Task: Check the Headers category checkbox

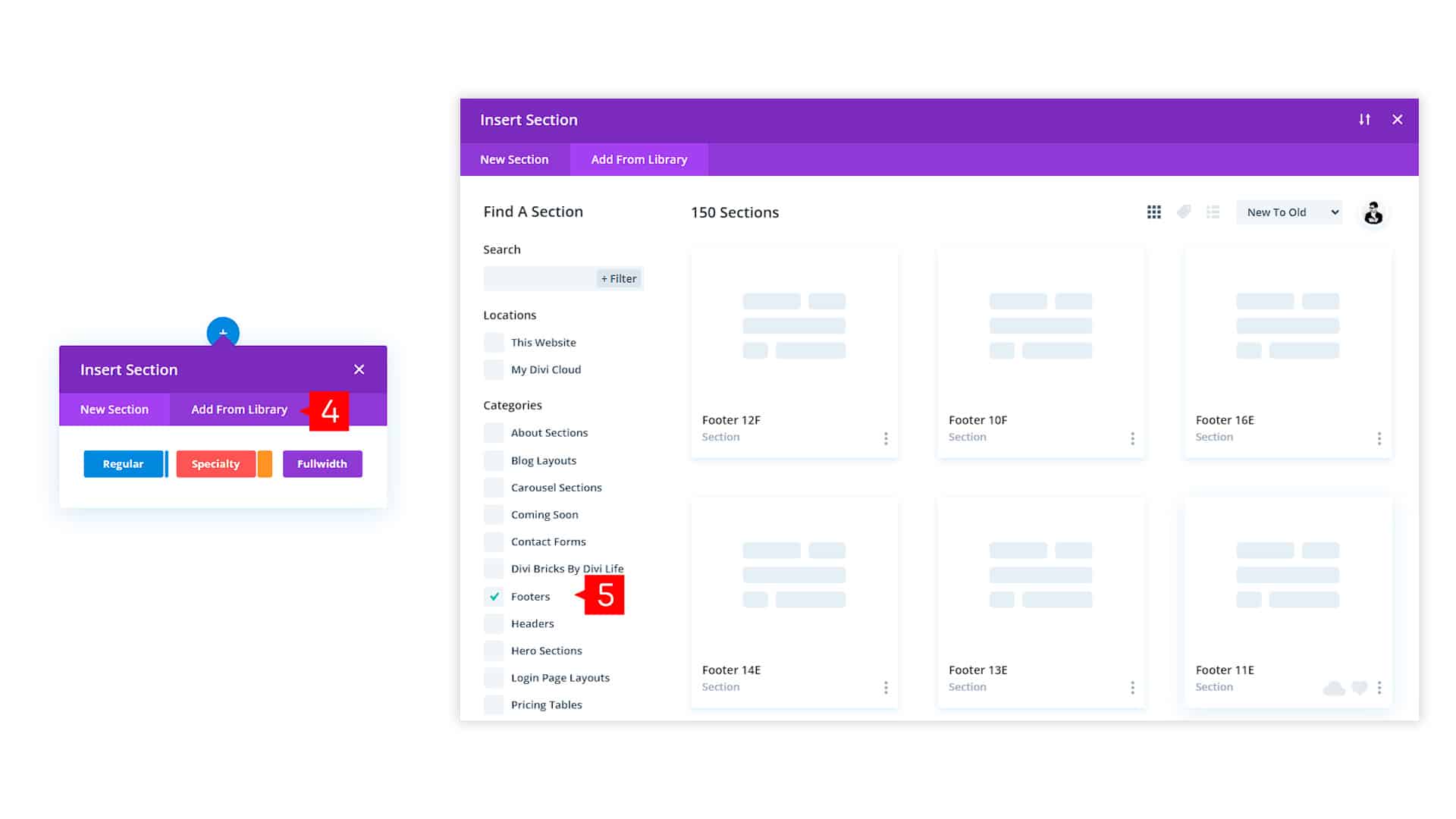Action: pyautogui.click(x=494, y=624)
